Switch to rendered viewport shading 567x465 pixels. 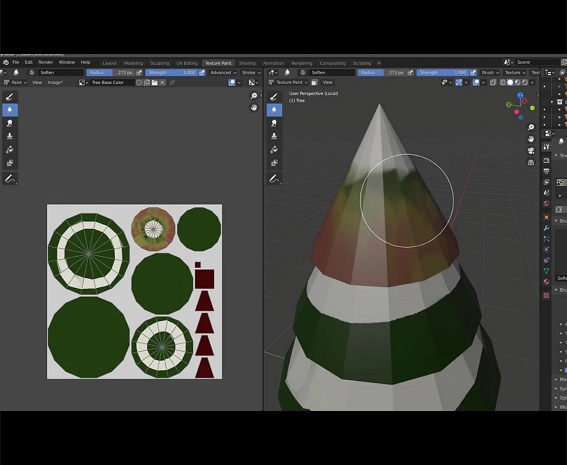(525, 82)
